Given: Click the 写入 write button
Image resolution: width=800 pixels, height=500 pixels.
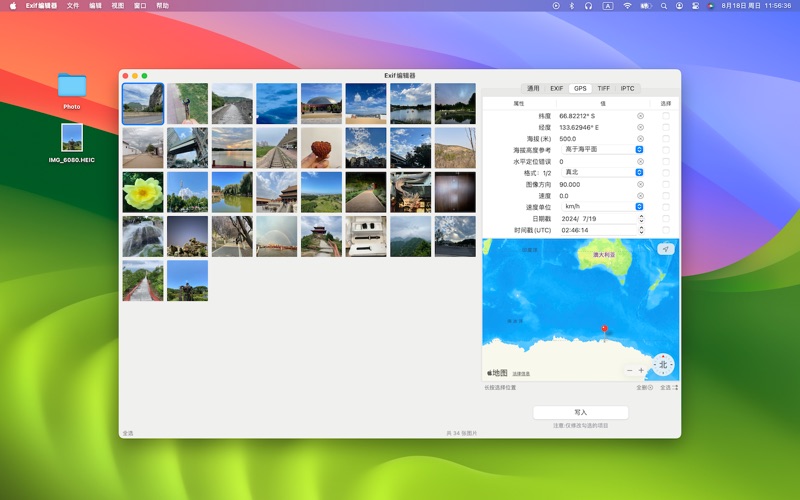Looking at the screenshot, I should tap(580, 412).
